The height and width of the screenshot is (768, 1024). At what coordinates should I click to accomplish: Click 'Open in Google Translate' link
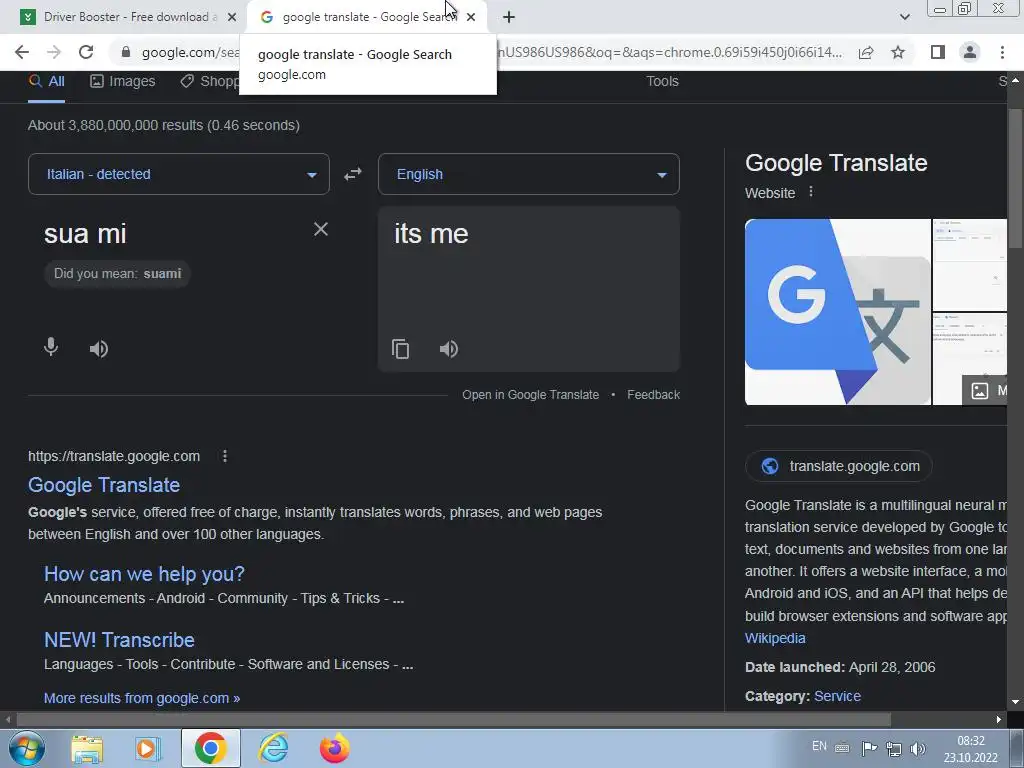click(530, 394)
